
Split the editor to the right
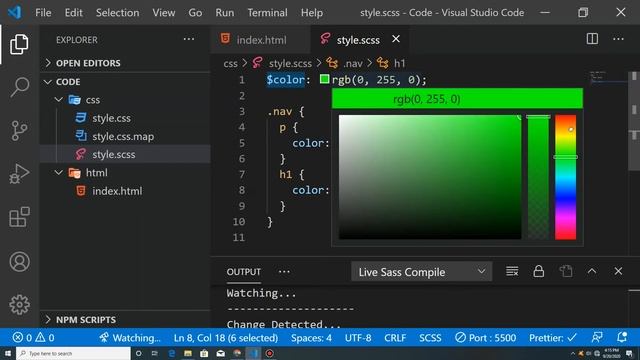[x=592, y=39]
